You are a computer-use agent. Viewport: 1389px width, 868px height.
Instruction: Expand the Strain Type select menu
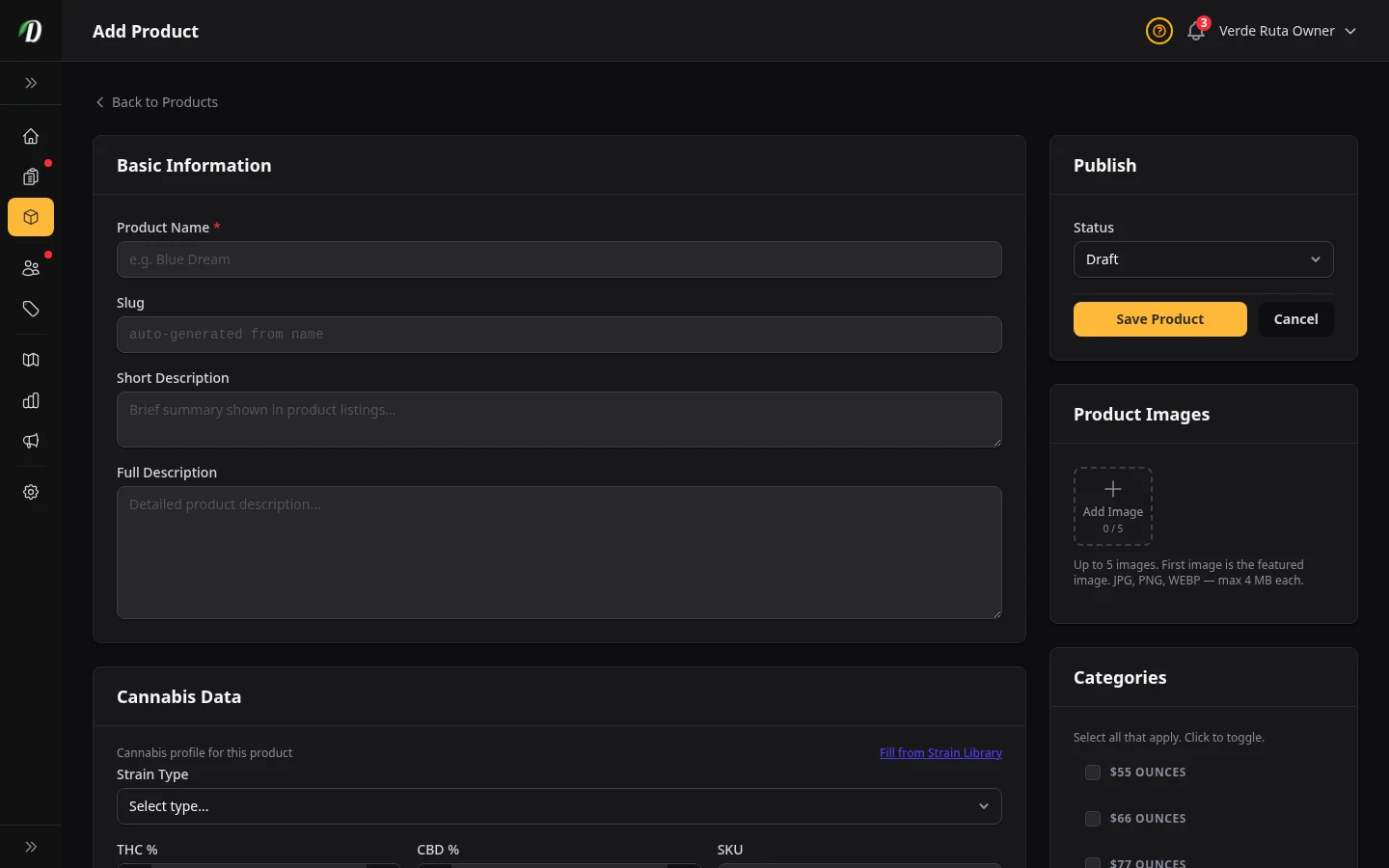click(559, 806)
